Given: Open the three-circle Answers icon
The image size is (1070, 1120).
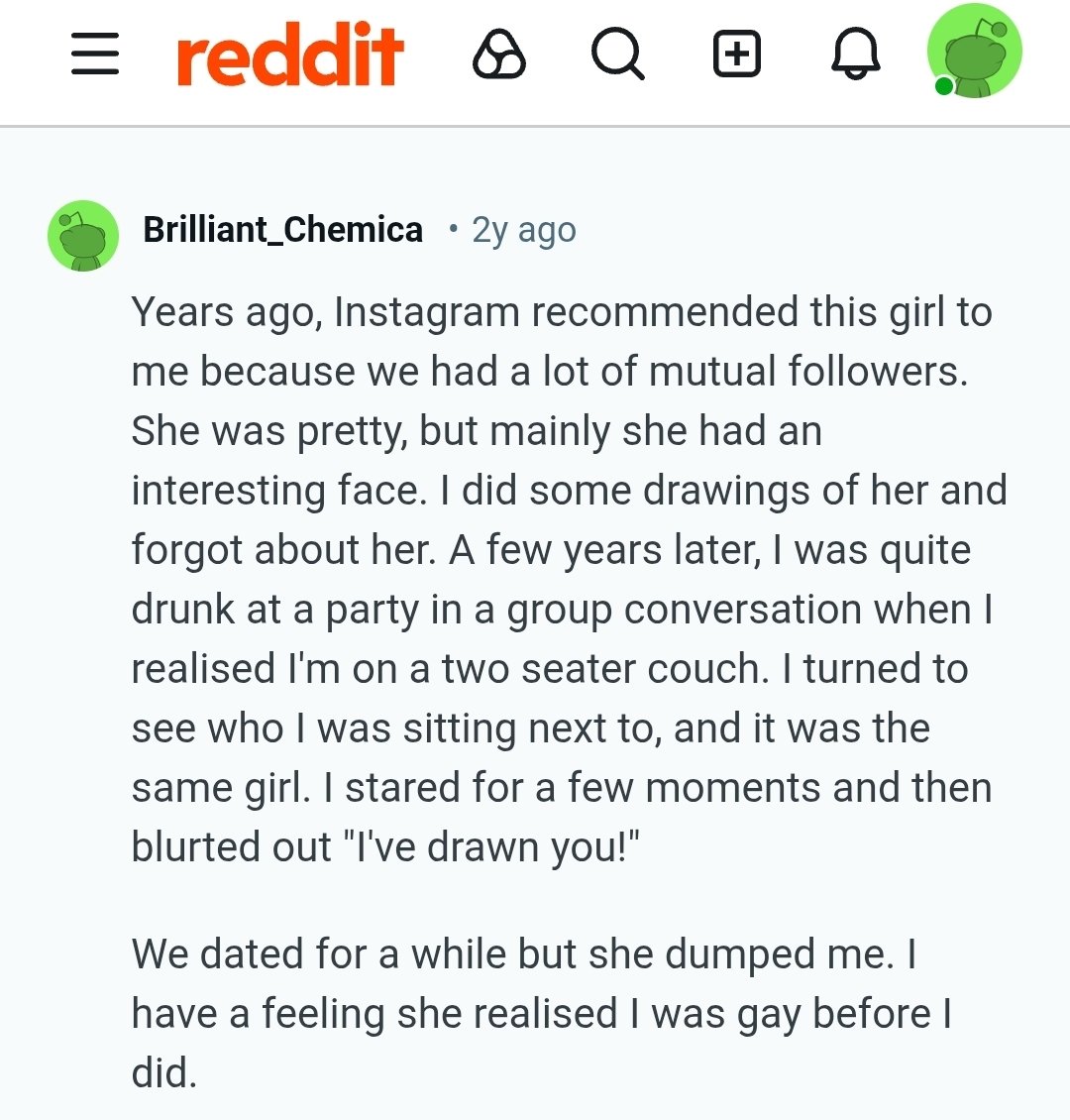Looking at the screenshot, I should 499,54.
